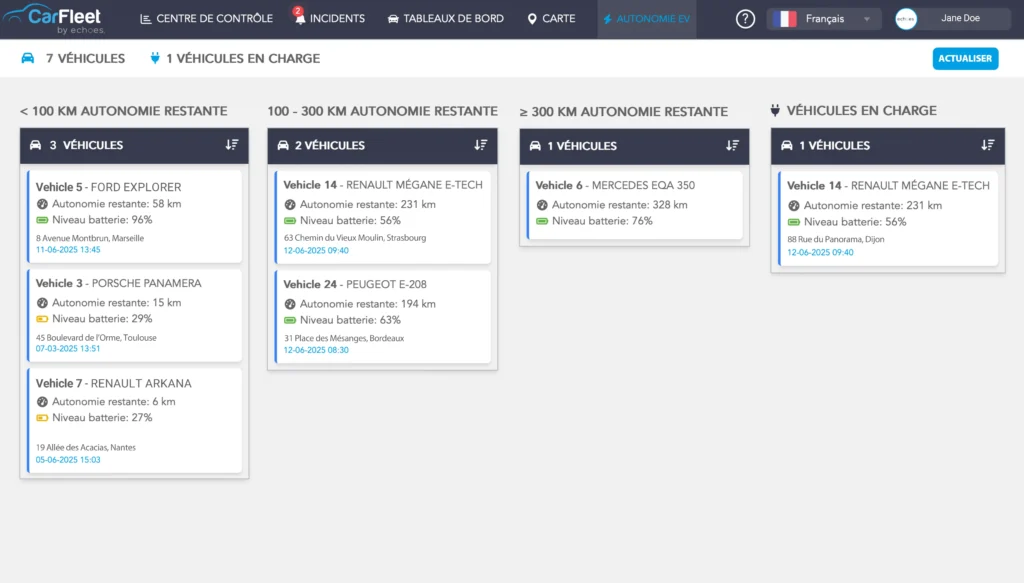Sort the under 100 km vehicles column
This screenshot has height=583, width=1024.
point(232,145)
